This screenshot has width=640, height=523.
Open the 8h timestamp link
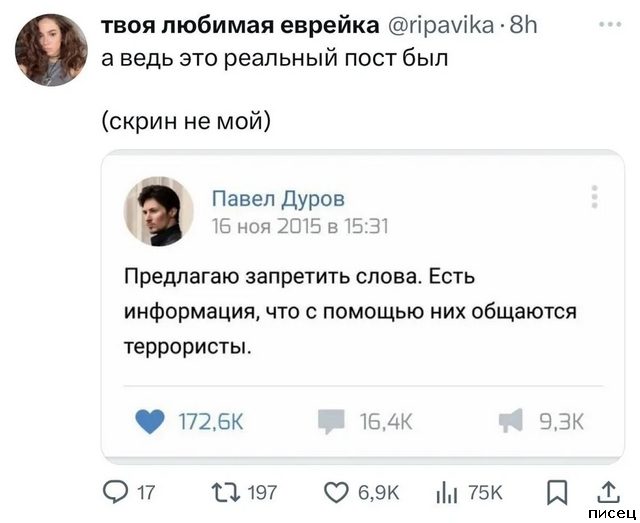524,25
